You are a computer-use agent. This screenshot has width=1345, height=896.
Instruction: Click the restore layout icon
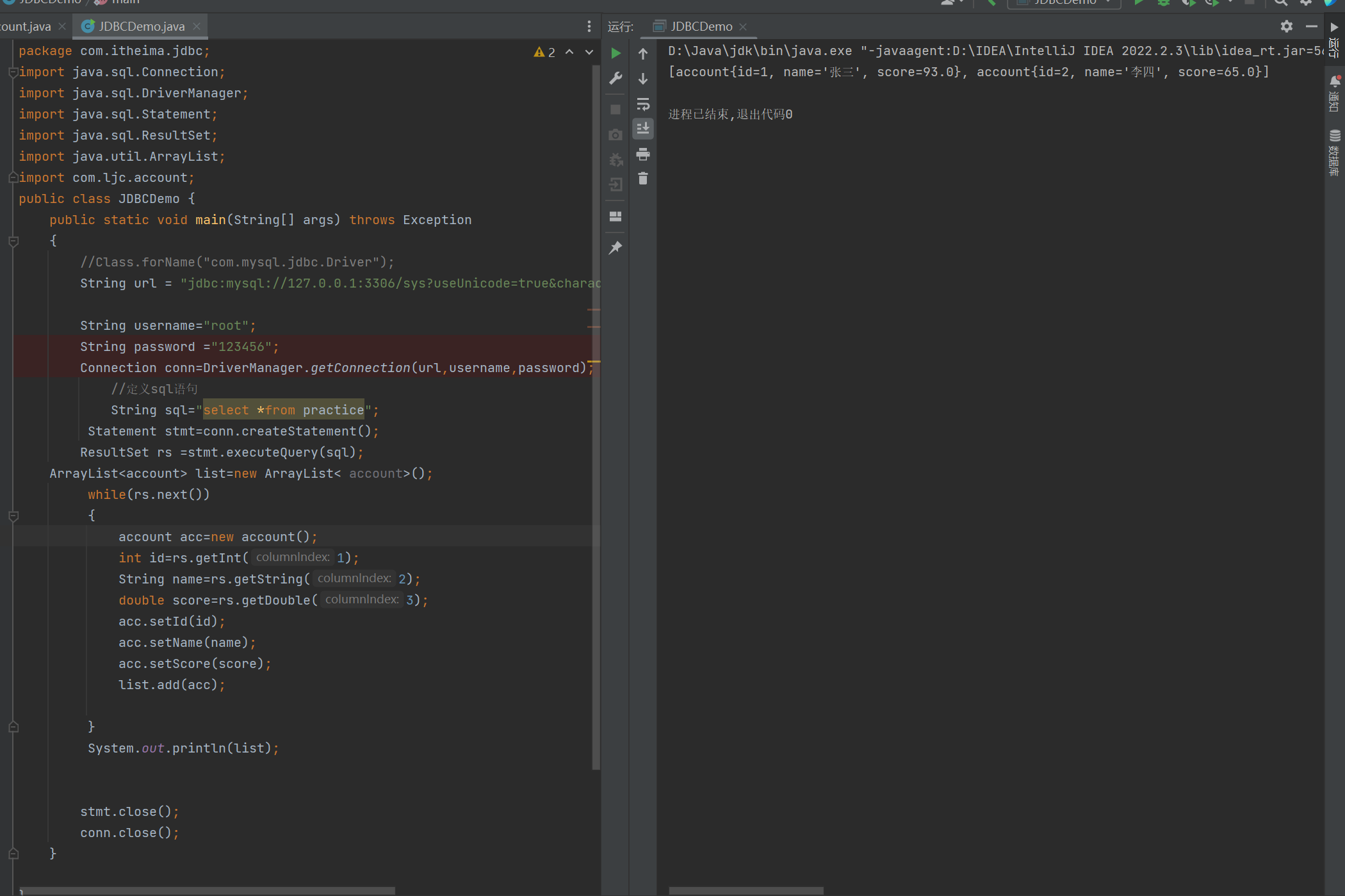coord(615,216)
